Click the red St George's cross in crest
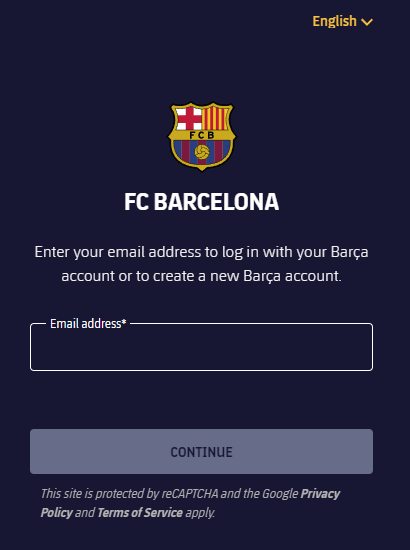 189,119
